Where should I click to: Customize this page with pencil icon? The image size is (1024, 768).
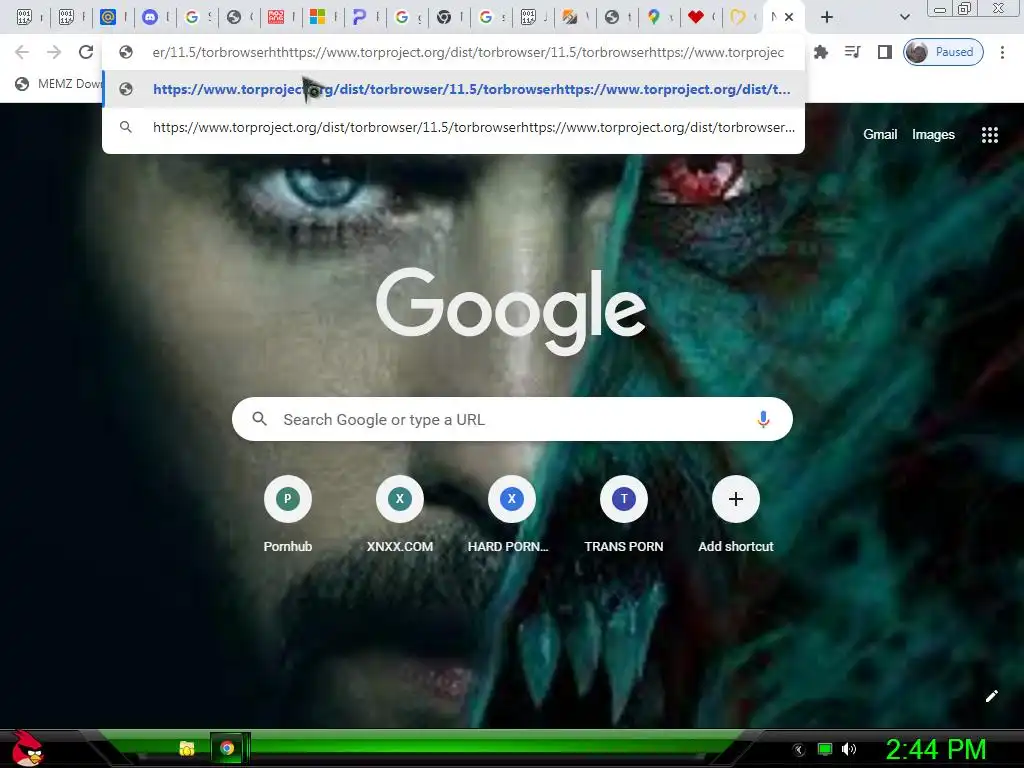pos(991,696)
